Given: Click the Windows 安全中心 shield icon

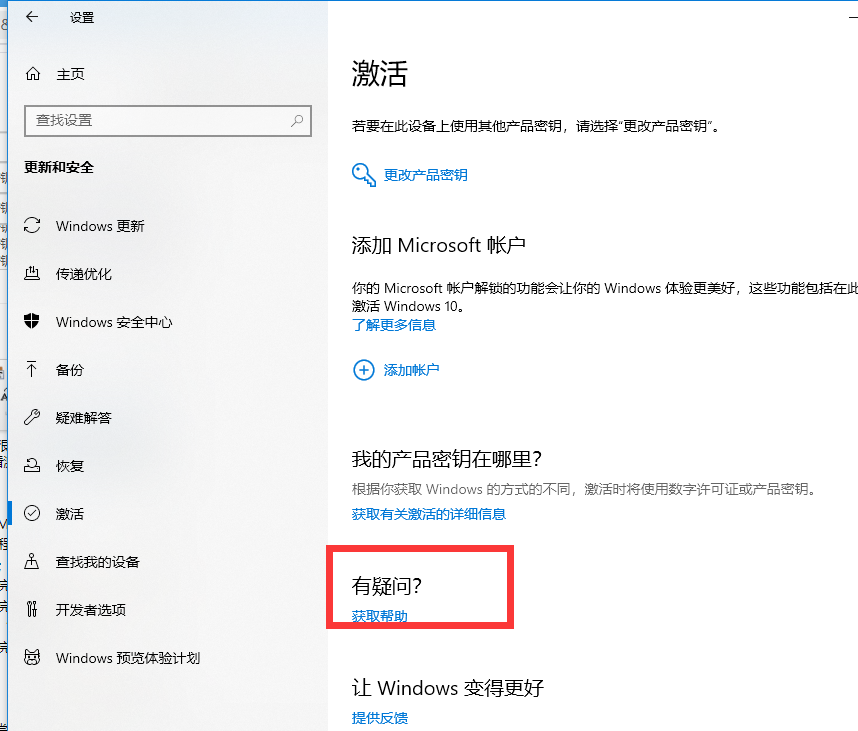Looking at the screenshot, I should tap(32, 321).
